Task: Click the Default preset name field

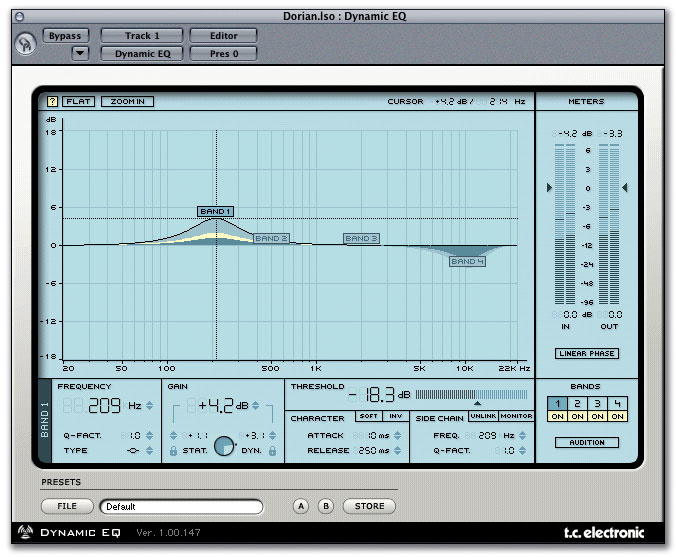Action: click(x=180, y=506)
